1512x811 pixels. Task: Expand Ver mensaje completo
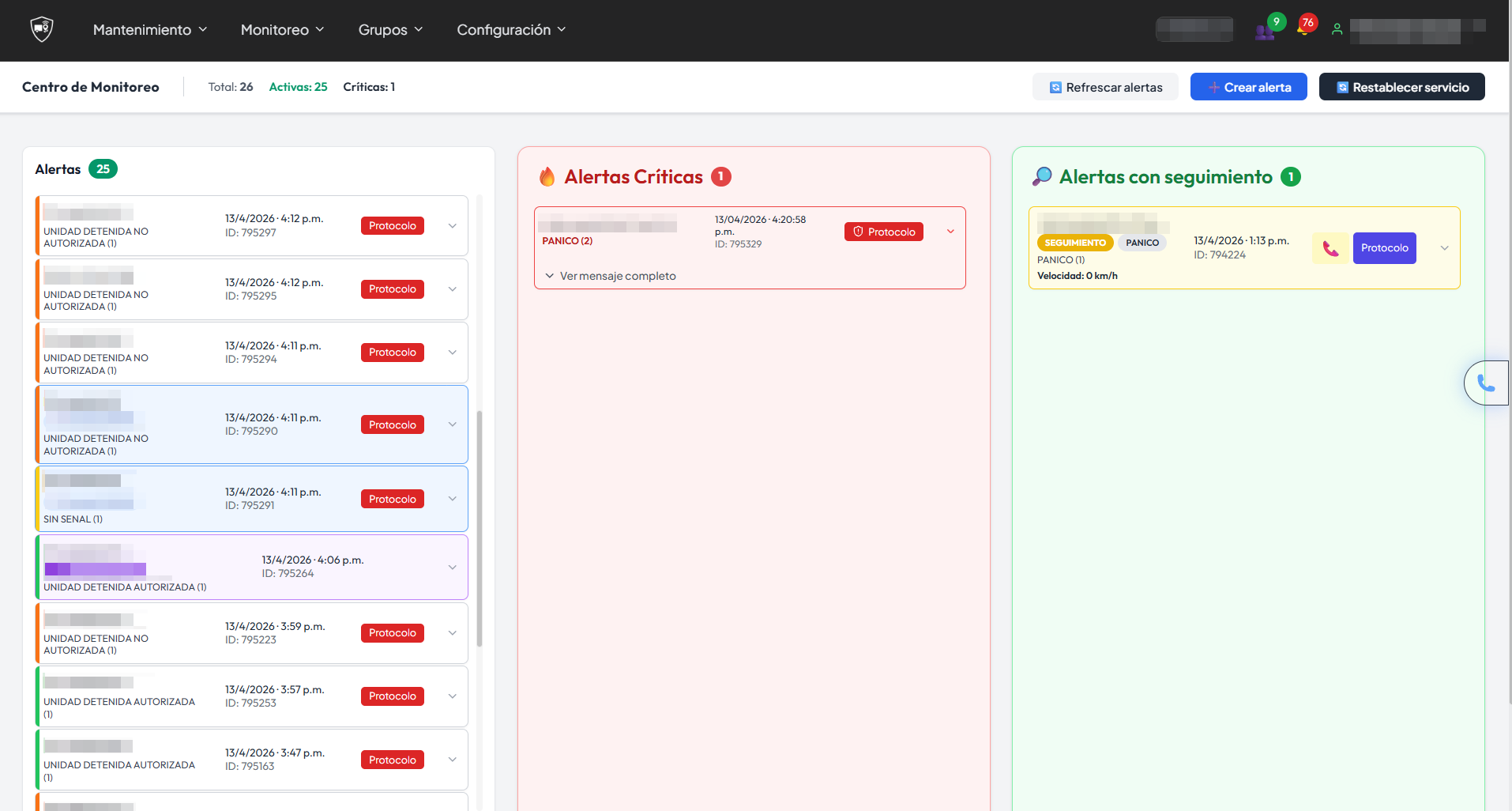pos(611,276)
